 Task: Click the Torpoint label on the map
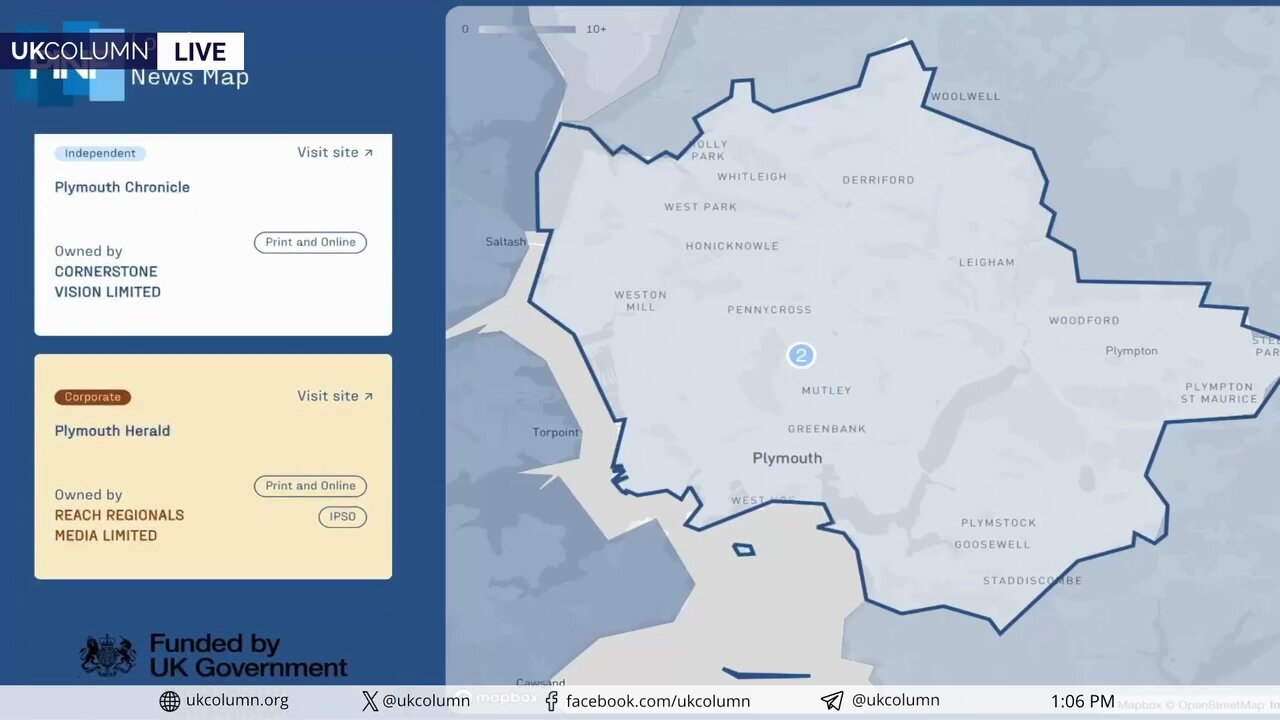(x=555, y=433)
